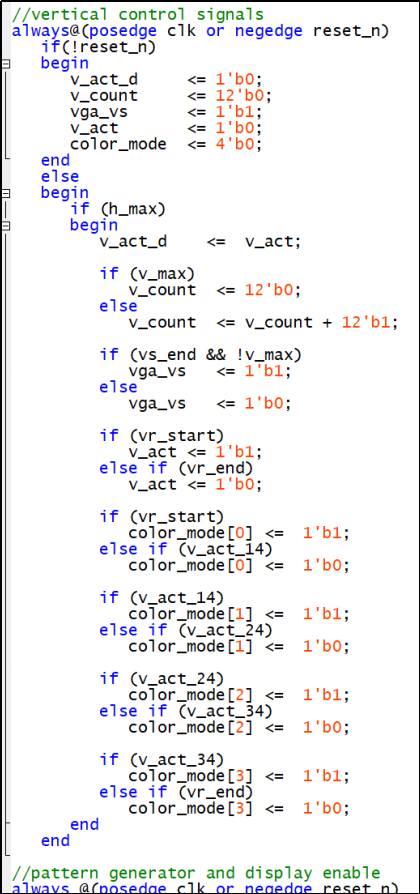Click the line 'color_mode[2] <= 1'b0;'

pyautogui.click(x=239, y=728)
